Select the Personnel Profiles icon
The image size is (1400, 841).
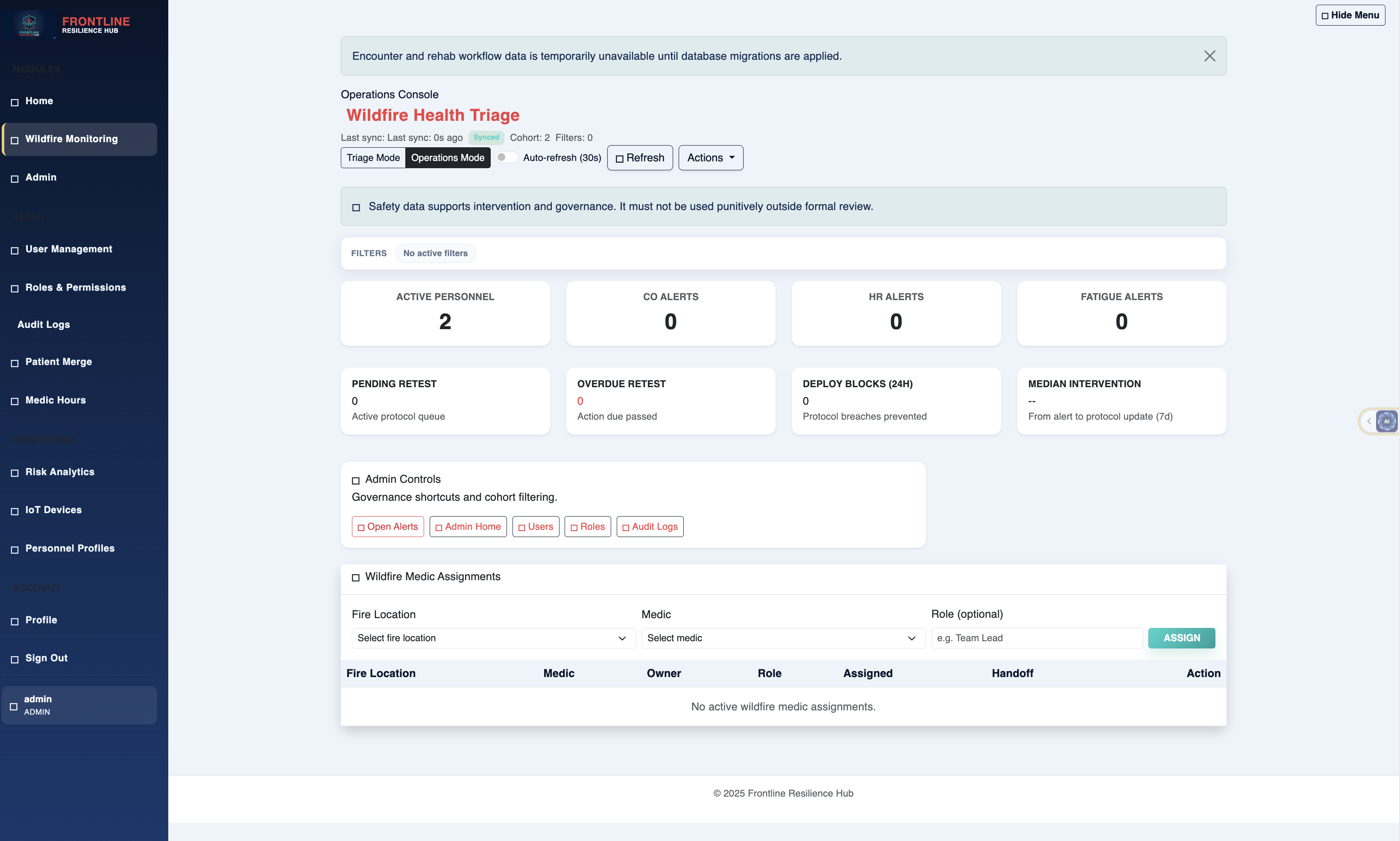pos(15,549)
